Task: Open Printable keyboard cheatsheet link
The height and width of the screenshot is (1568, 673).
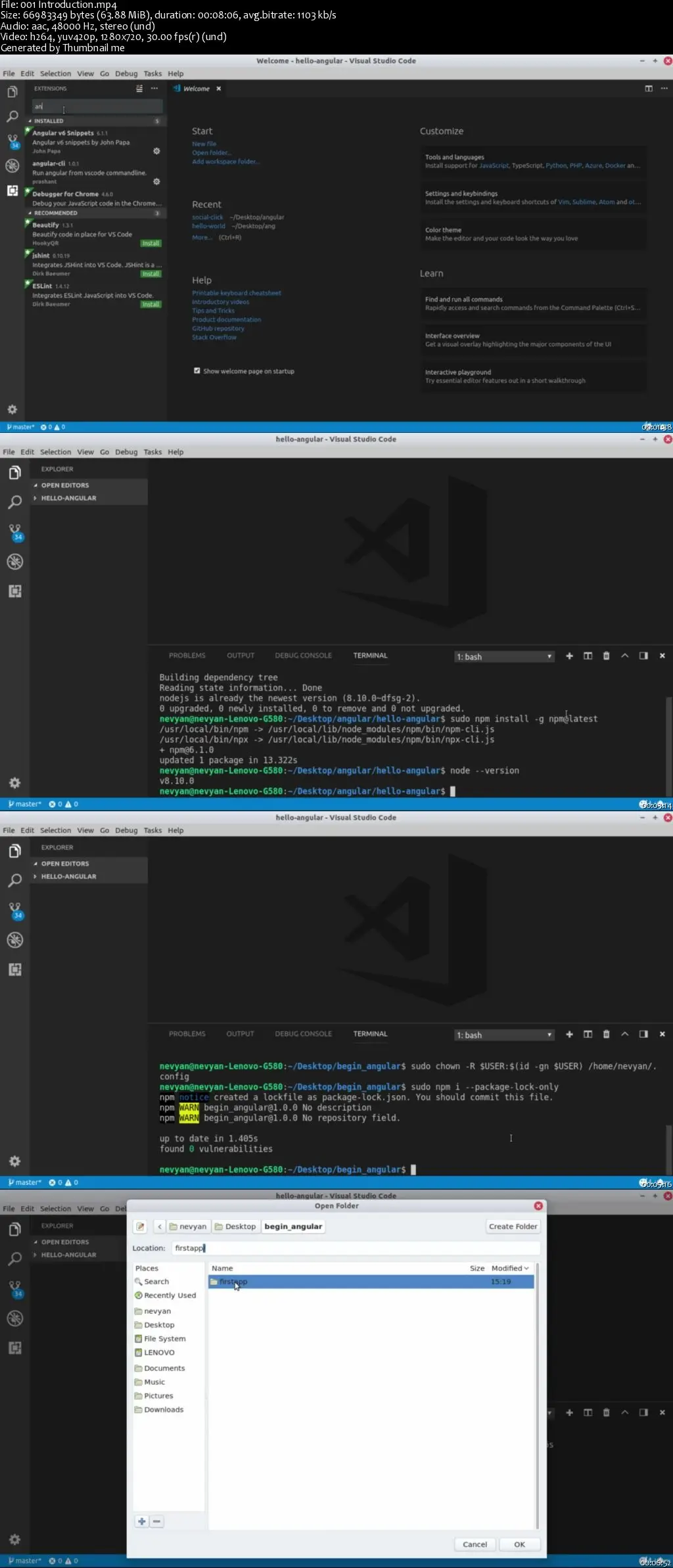Action: click(237, 293)
